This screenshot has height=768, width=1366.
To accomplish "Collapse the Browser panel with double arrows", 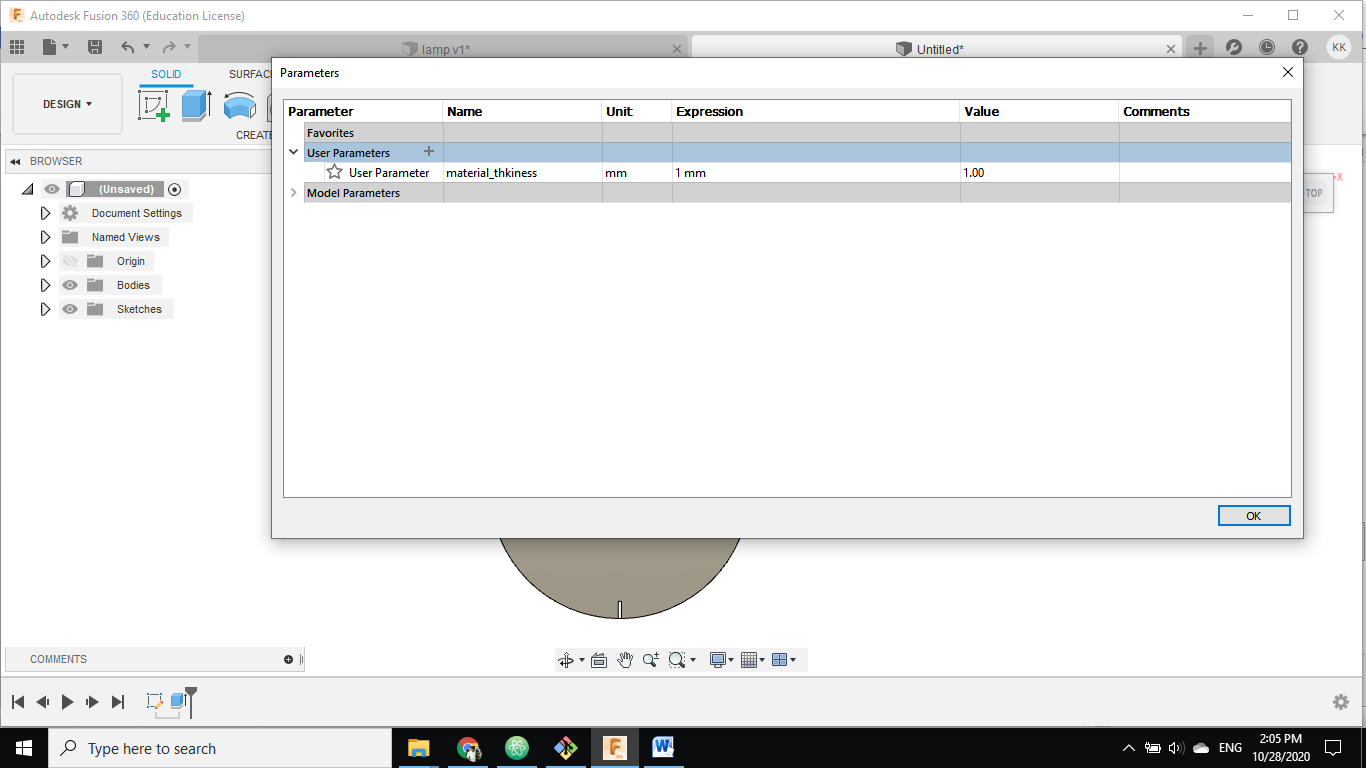I will tap(16, 161).
